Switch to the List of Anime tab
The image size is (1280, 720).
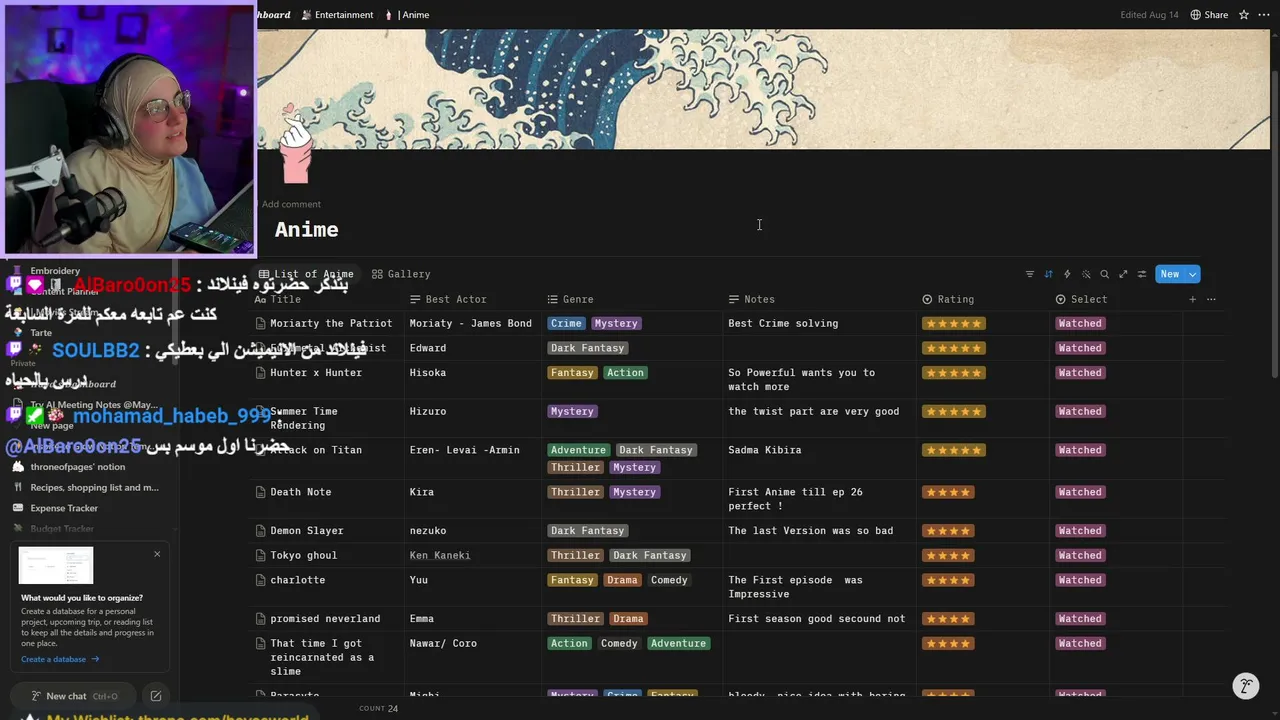[306, 274]
